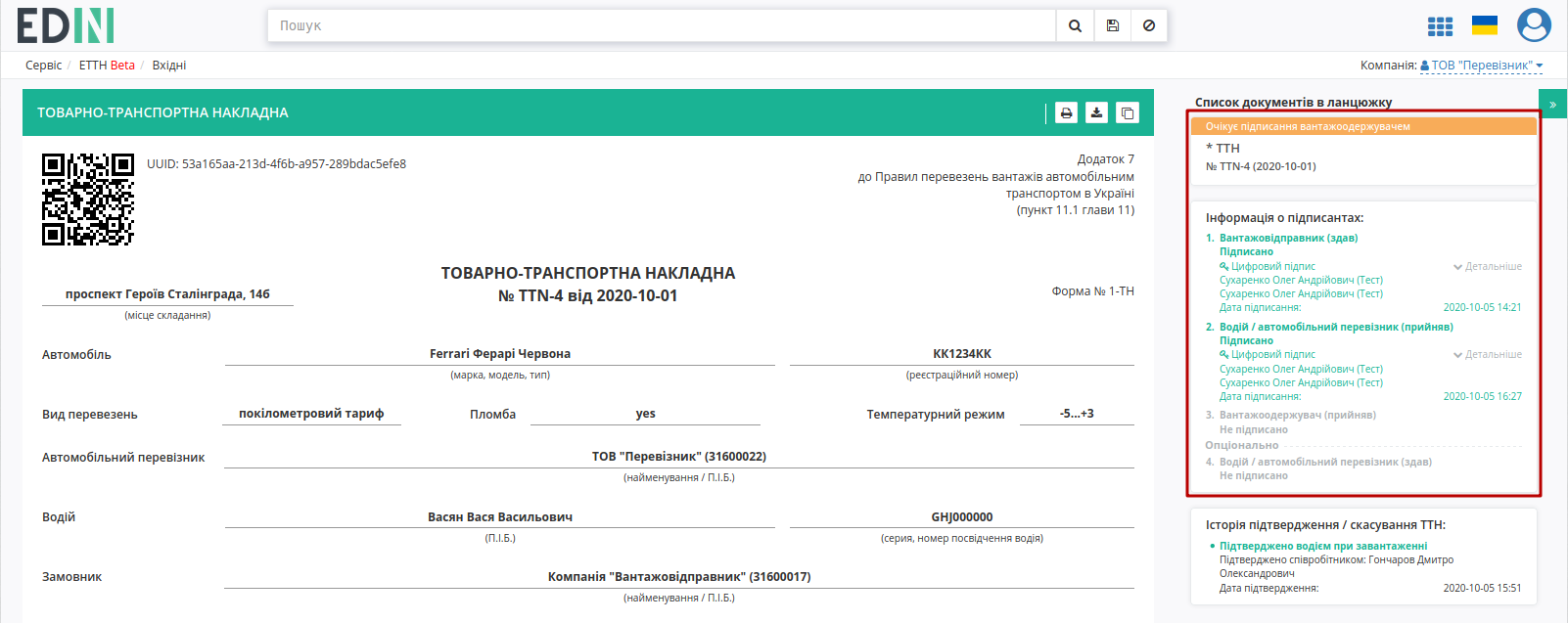
Task: Click the document QR code
Action: pyautogui.click(x=88, y=199)
